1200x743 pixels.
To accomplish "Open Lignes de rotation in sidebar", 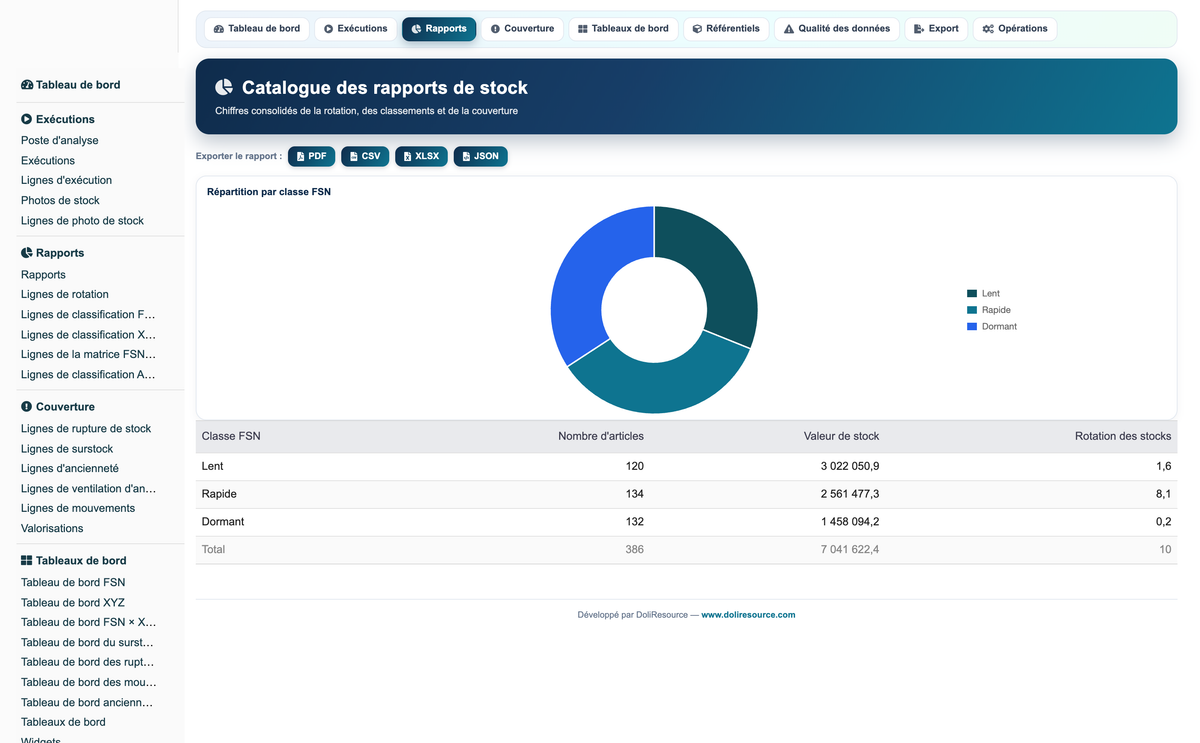I will point(65,295).
